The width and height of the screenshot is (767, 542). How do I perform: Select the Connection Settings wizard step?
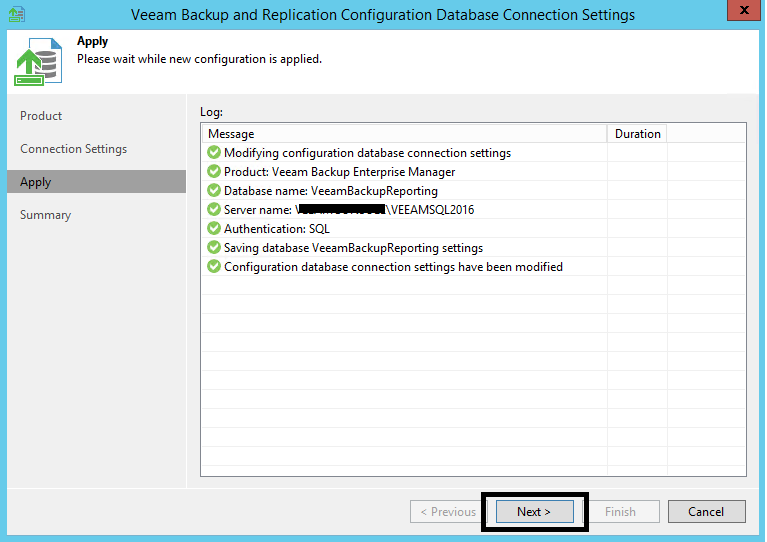pyautogui.click(x=73, y=149)
